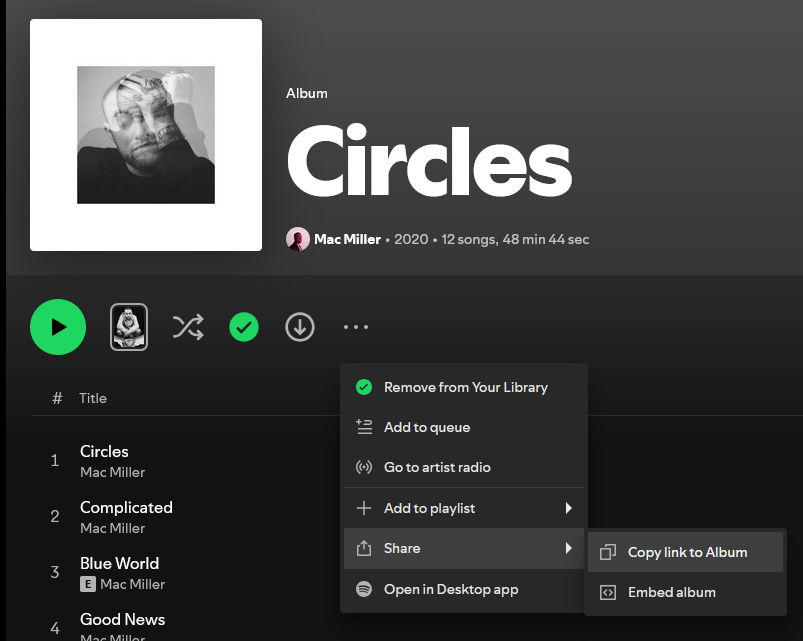Click the embed code icon
Screen dimensions: 803x641
(x=608, y=592)
